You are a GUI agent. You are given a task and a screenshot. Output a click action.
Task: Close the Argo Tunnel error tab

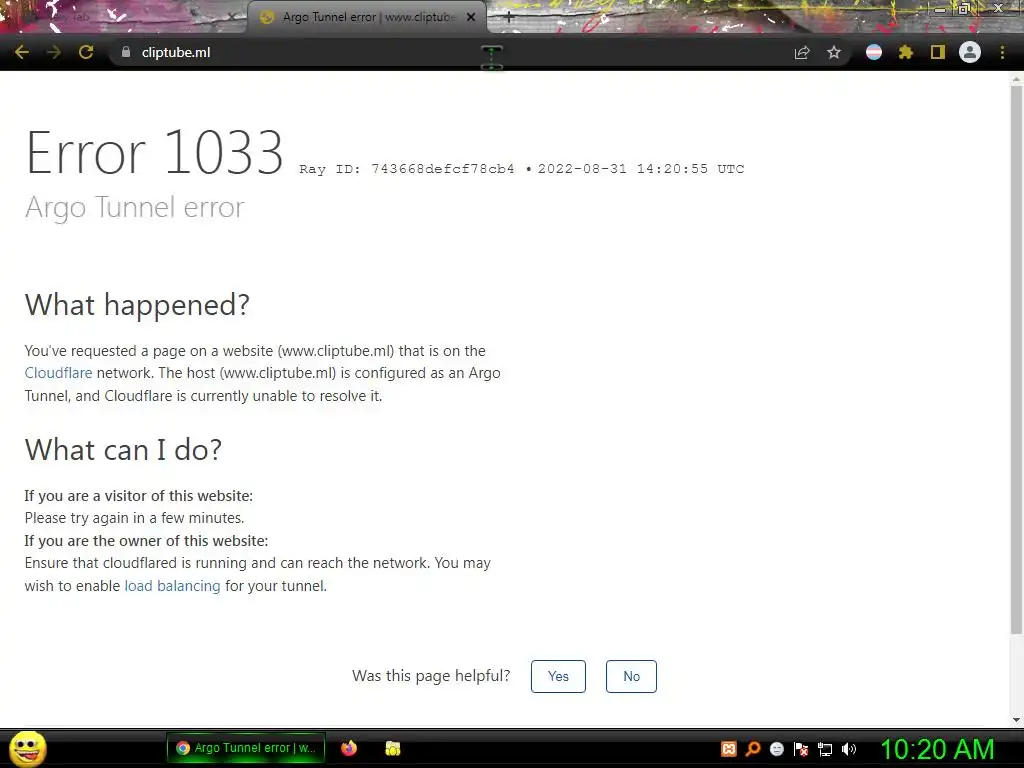pos(471,17)
